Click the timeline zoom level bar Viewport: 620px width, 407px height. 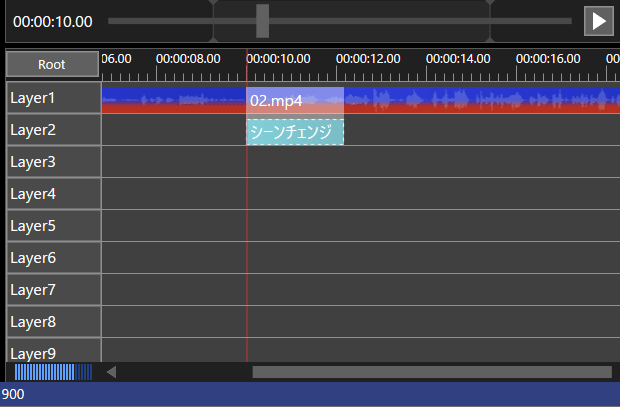point(52,372)
